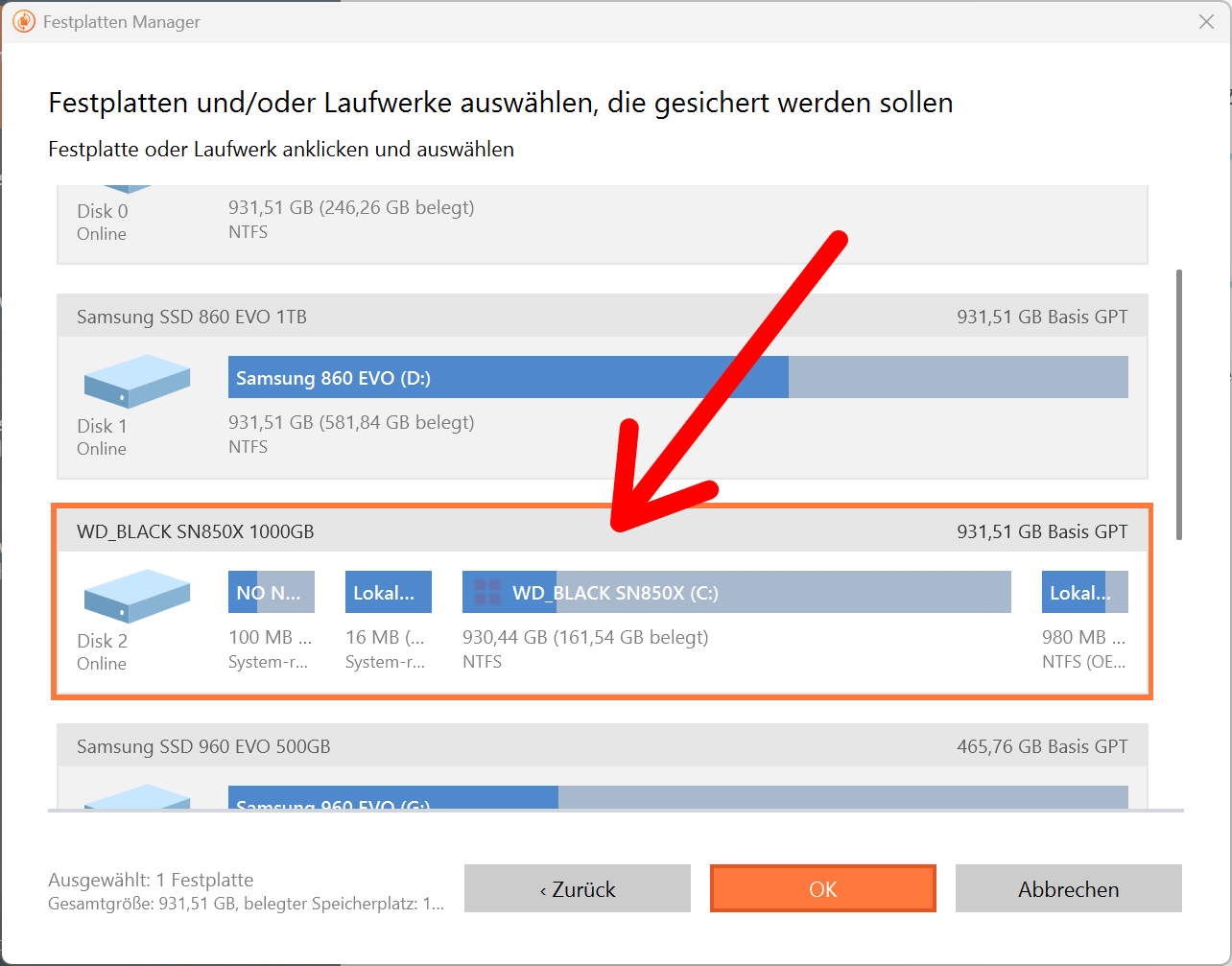Click the 100 MB size text

point(271,637)
